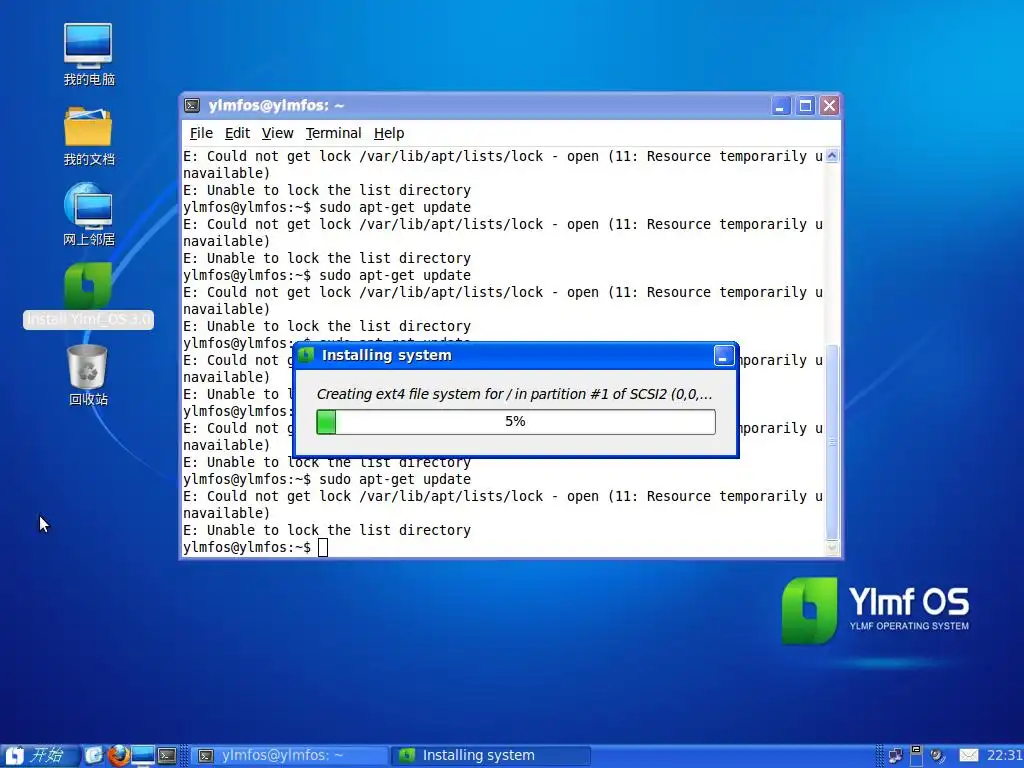Click the terminal prompt on the last line

[247, 547]
